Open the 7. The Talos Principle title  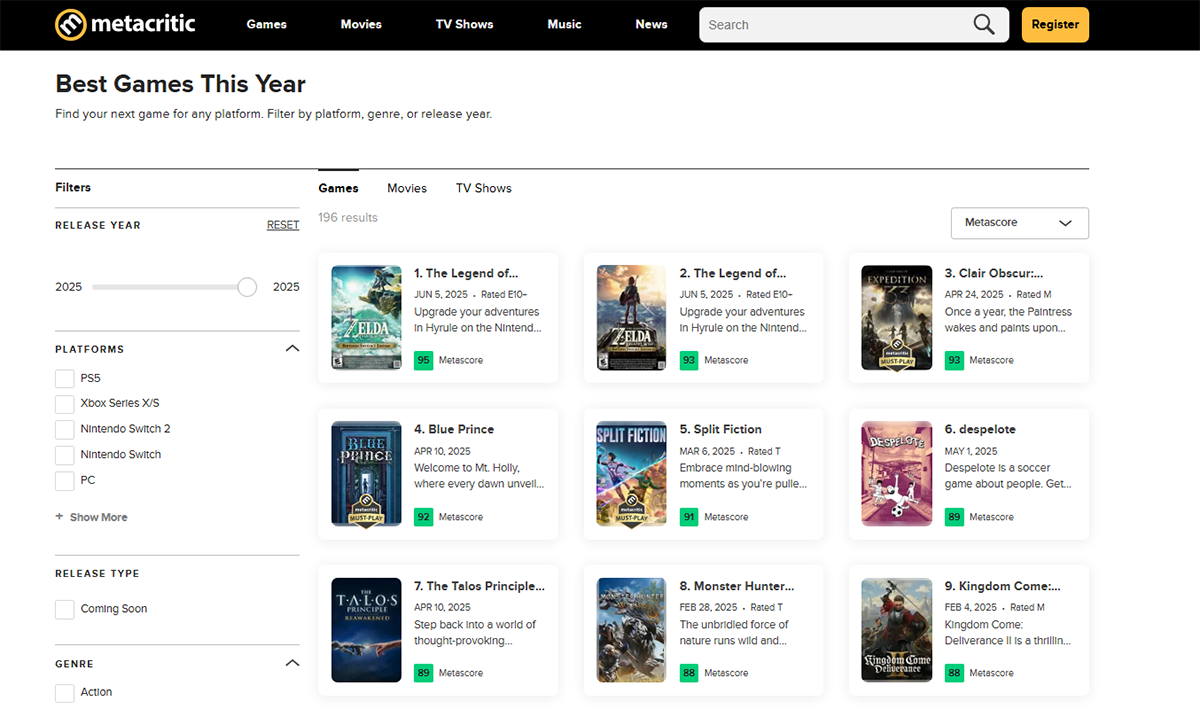[480, 586]
